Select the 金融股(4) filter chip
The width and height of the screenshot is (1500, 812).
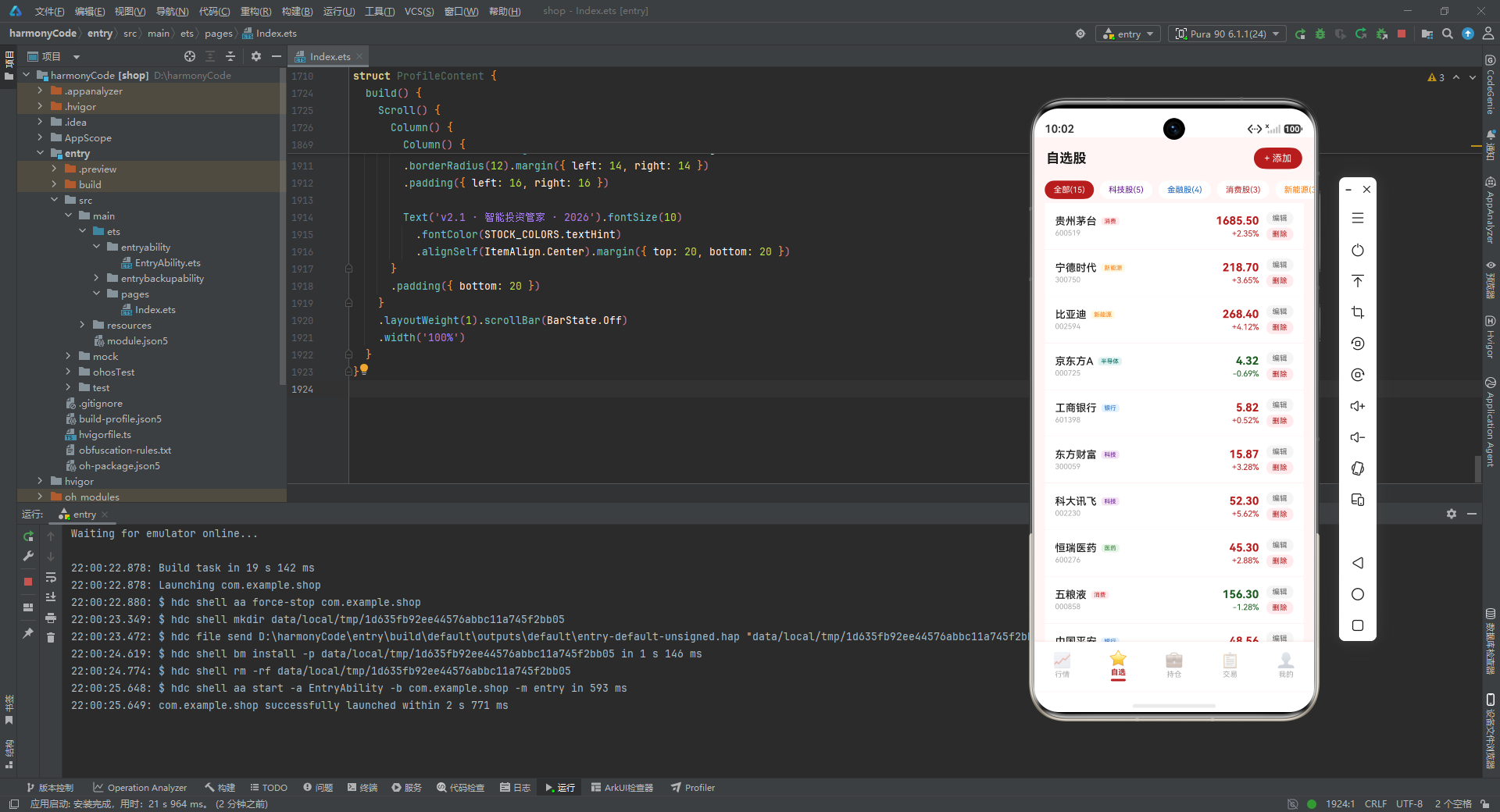(1184, 190)
